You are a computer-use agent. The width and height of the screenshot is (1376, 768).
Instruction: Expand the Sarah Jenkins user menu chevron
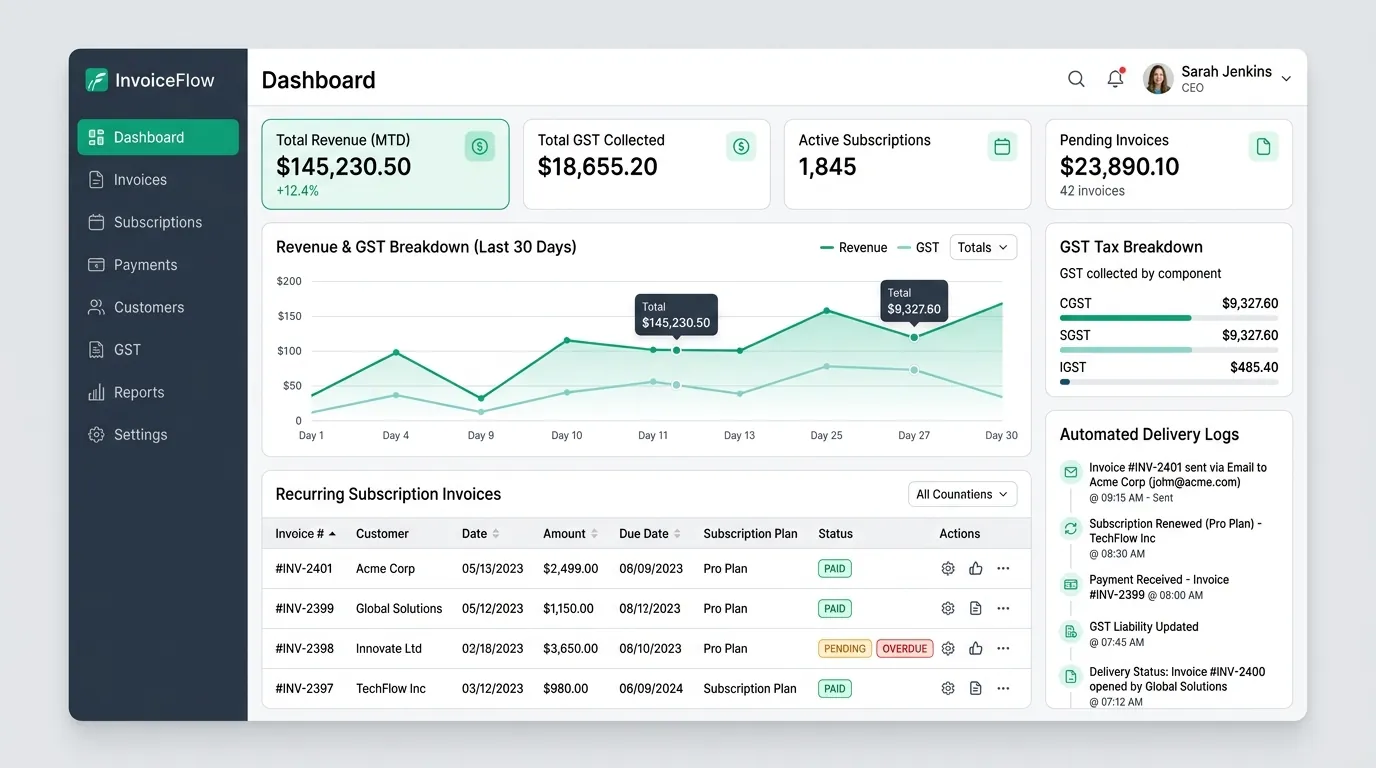pos(1286,79)
